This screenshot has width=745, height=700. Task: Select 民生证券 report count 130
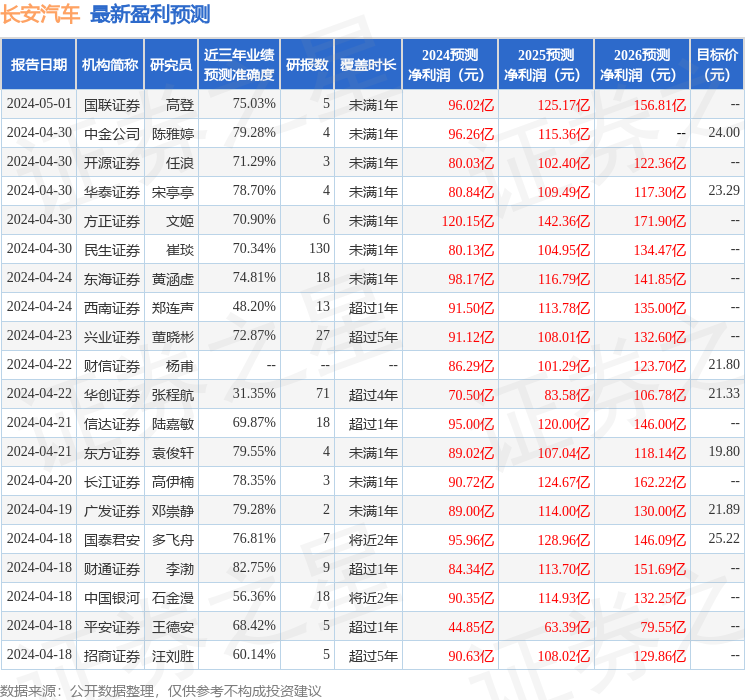[319, 249]
